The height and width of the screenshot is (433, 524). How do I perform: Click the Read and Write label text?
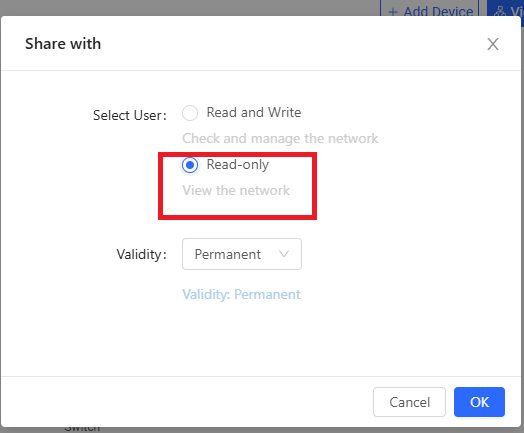coord(254,112)
